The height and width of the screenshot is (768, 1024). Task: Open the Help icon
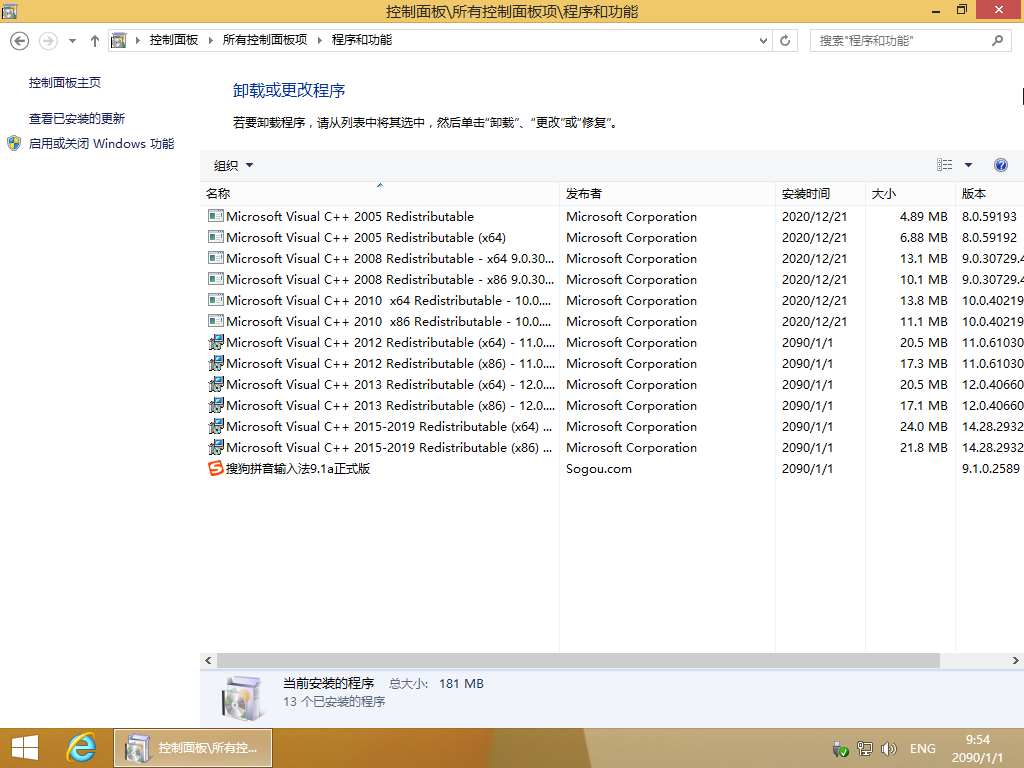[x=1000, y=165]
